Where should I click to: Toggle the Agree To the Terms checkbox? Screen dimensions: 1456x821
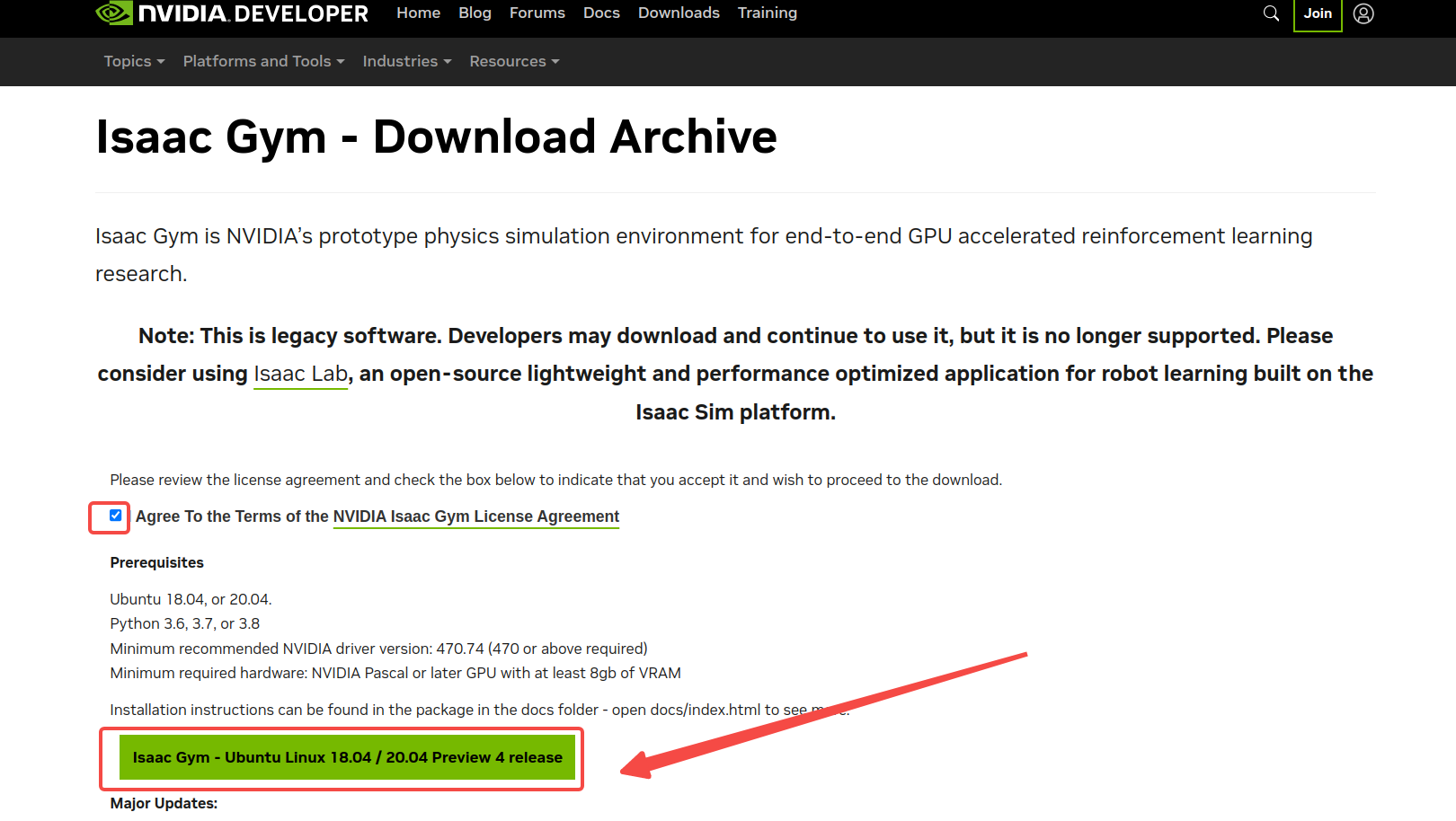[x=116, y=516]
